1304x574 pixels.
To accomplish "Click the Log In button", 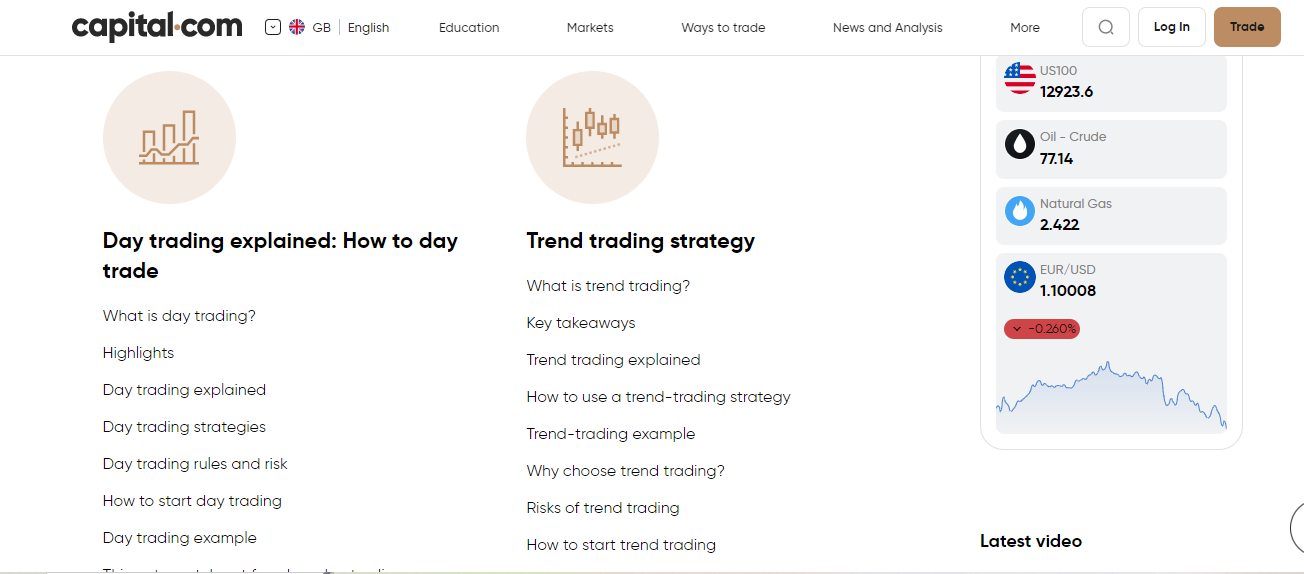I will coord(1172,27).
